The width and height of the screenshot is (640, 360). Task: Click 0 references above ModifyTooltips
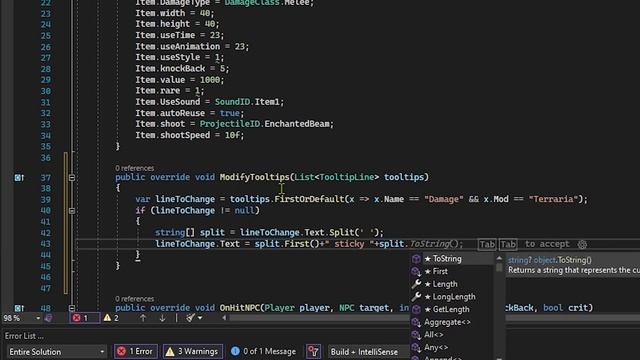(x=135, y=168)
